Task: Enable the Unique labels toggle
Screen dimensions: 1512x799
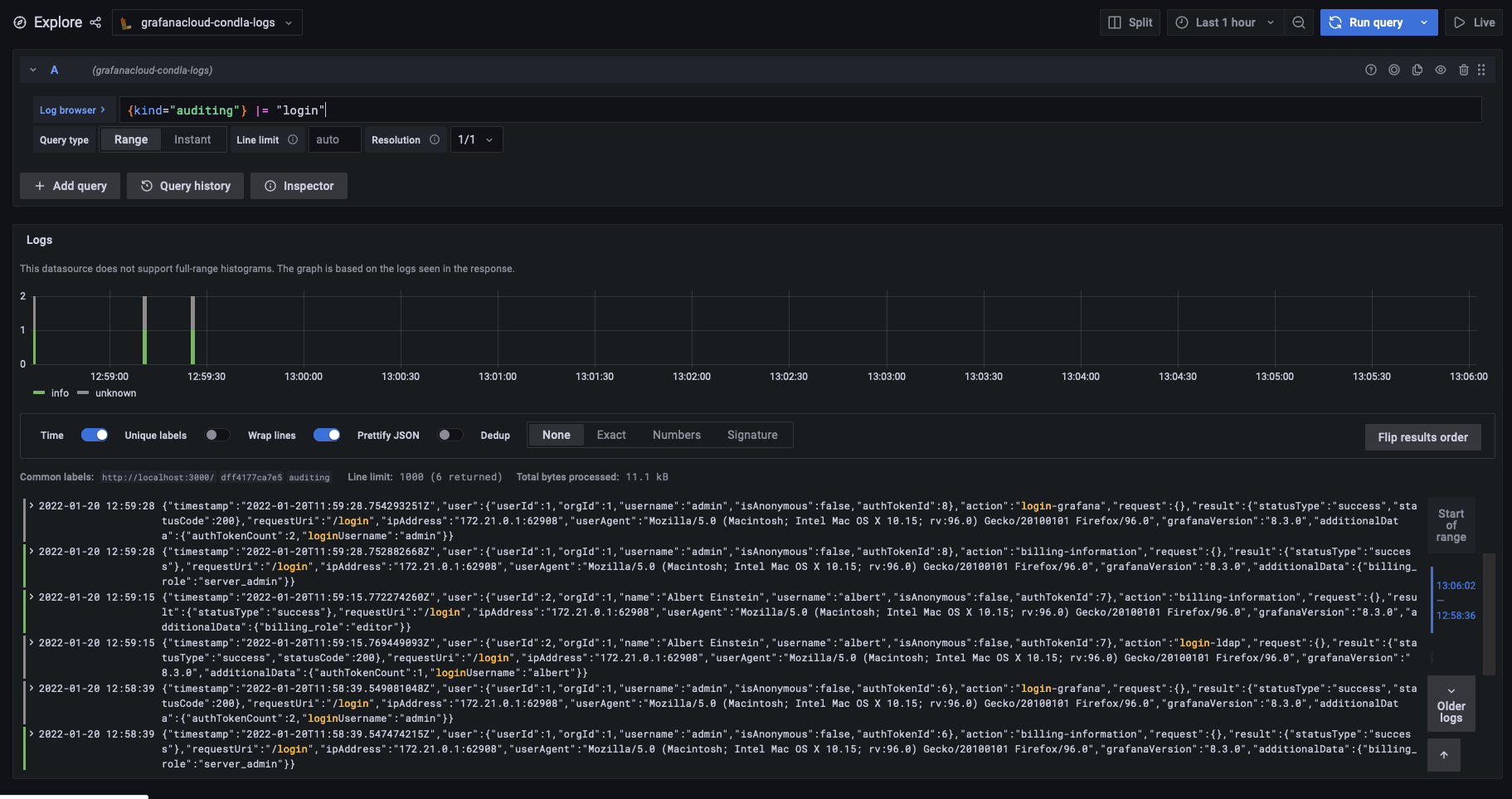Action: pos(217,435)
